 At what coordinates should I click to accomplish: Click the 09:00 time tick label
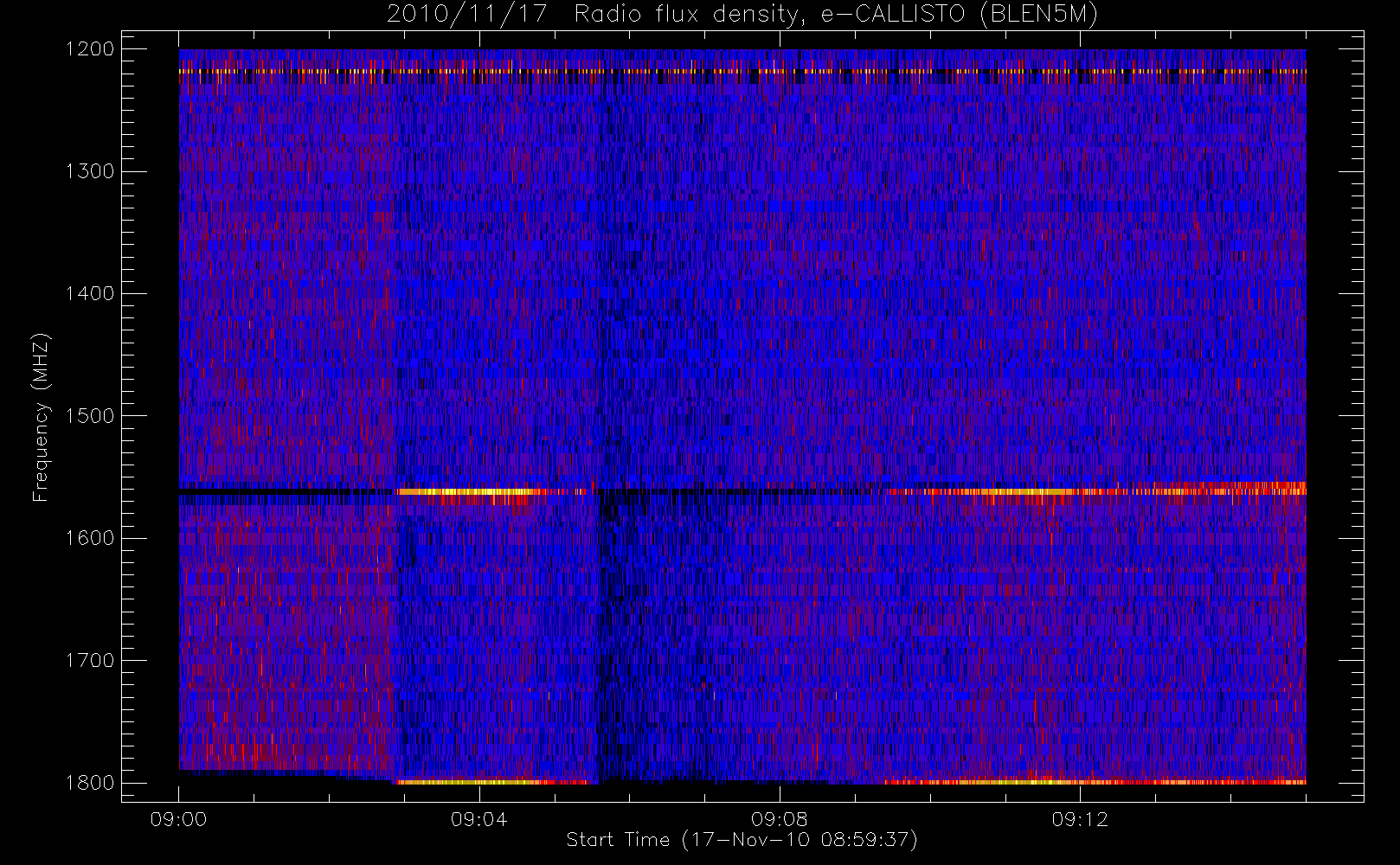click(x=178, y=819)
